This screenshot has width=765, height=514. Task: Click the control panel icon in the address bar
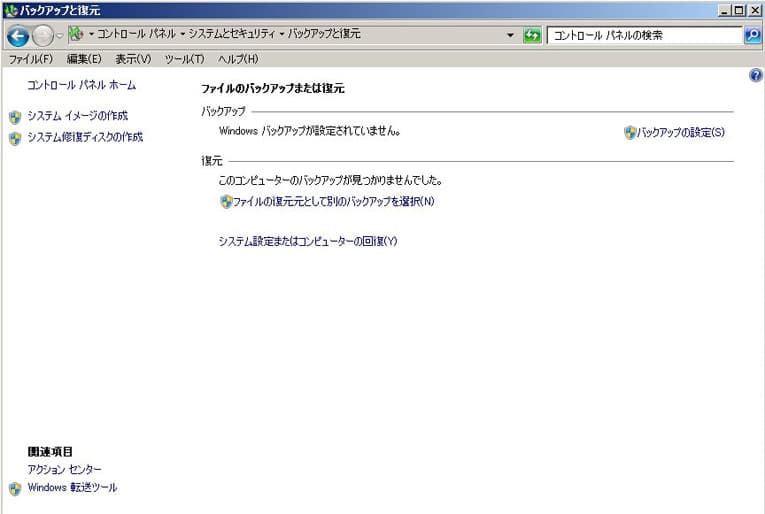(x=76, y=35)
